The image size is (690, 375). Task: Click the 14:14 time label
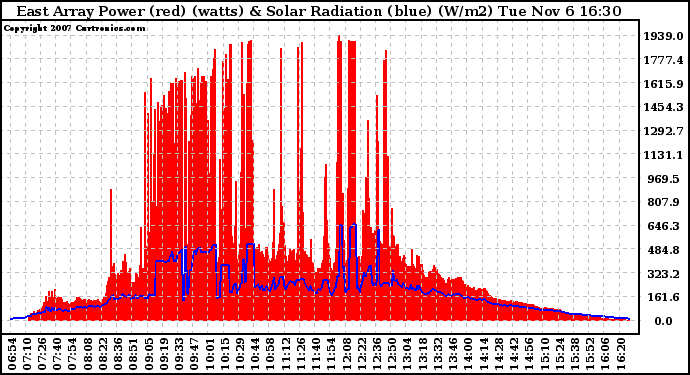click(x=484, y=354)
